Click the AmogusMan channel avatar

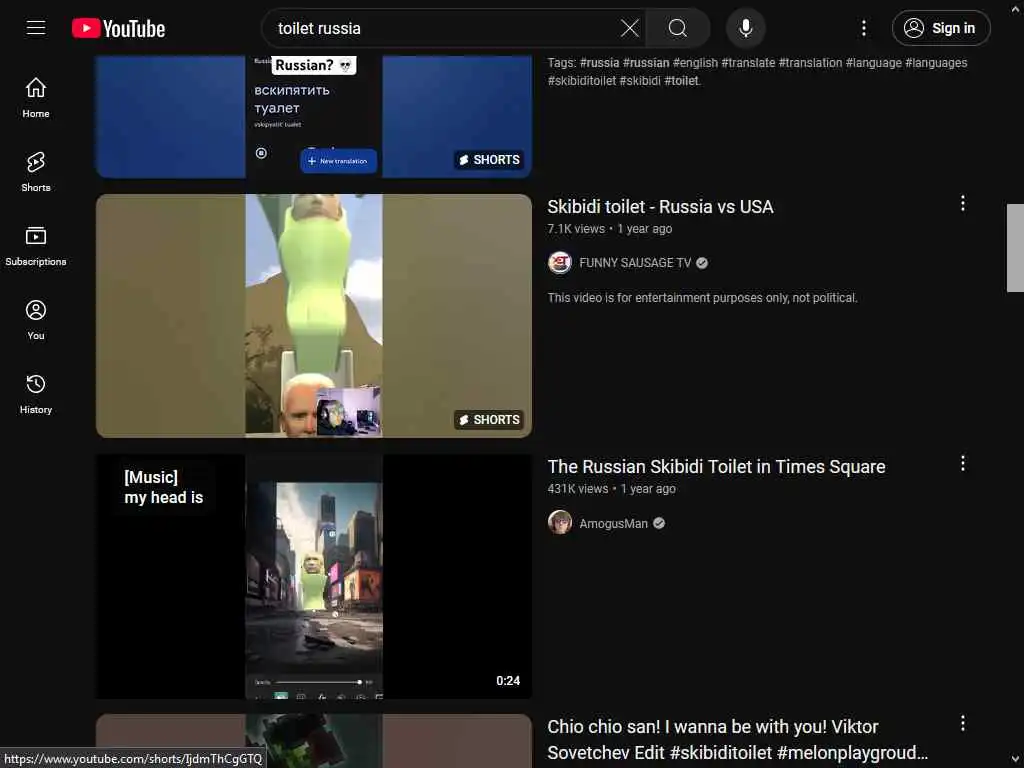560,522
